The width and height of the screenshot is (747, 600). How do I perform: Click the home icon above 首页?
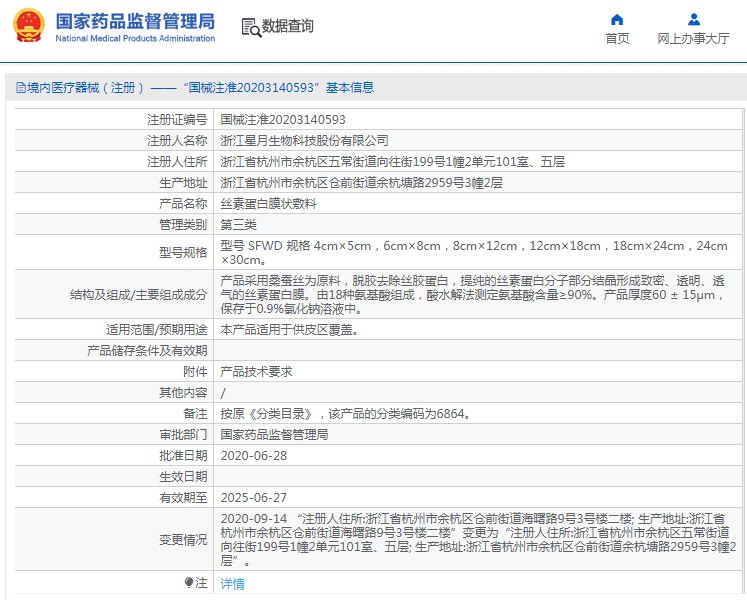[x=617, y=20]
